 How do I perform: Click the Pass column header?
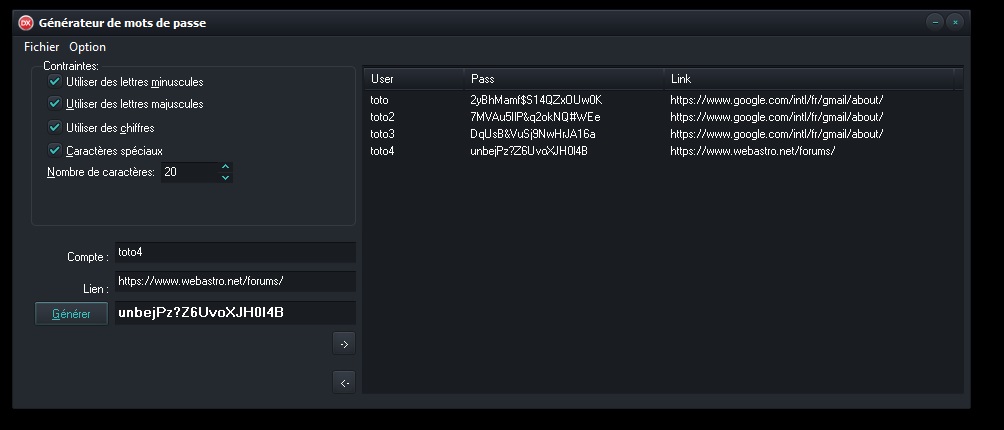563,78
